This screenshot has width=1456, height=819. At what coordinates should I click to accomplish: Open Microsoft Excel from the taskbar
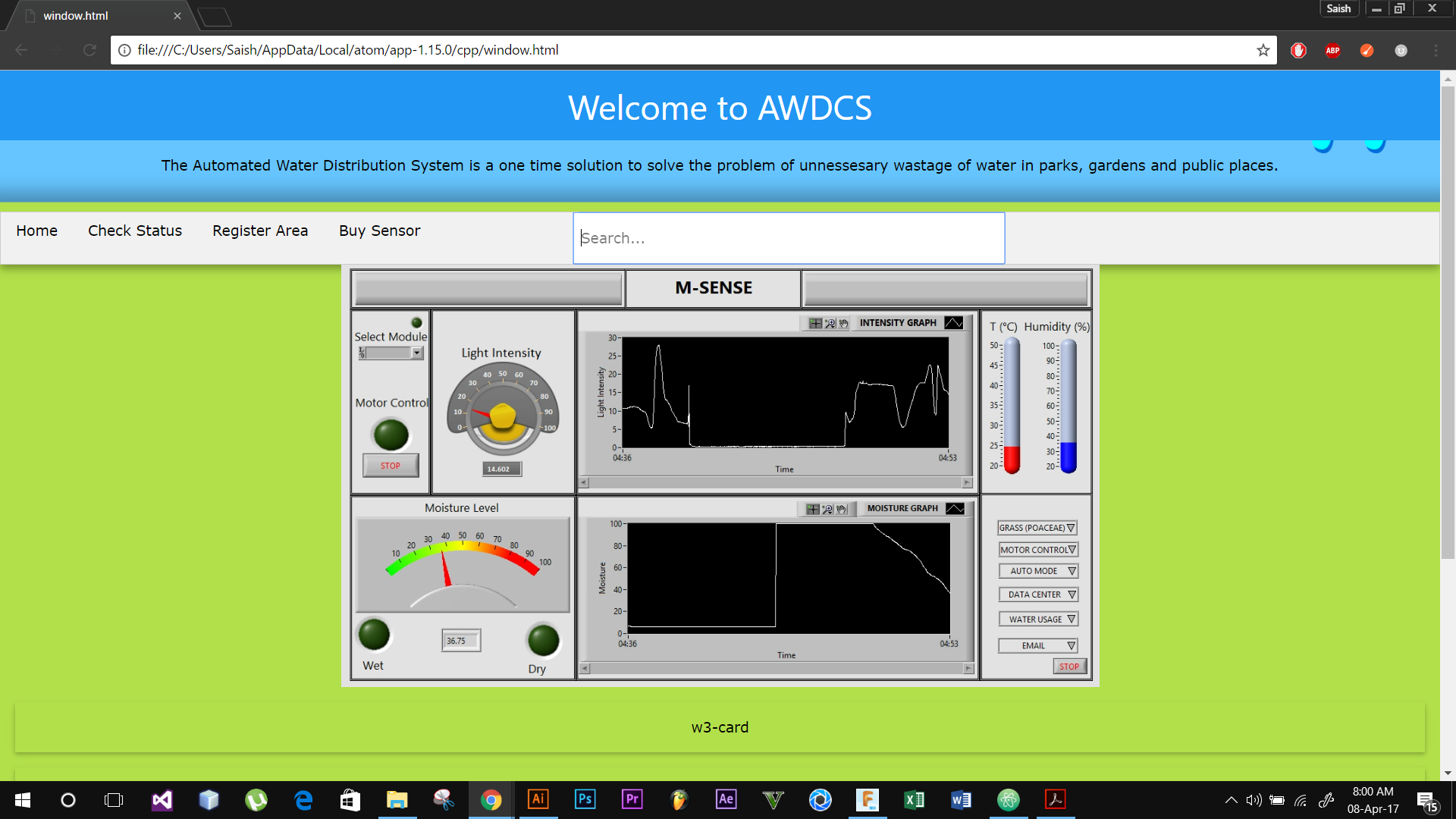click(x=914, y=799)
